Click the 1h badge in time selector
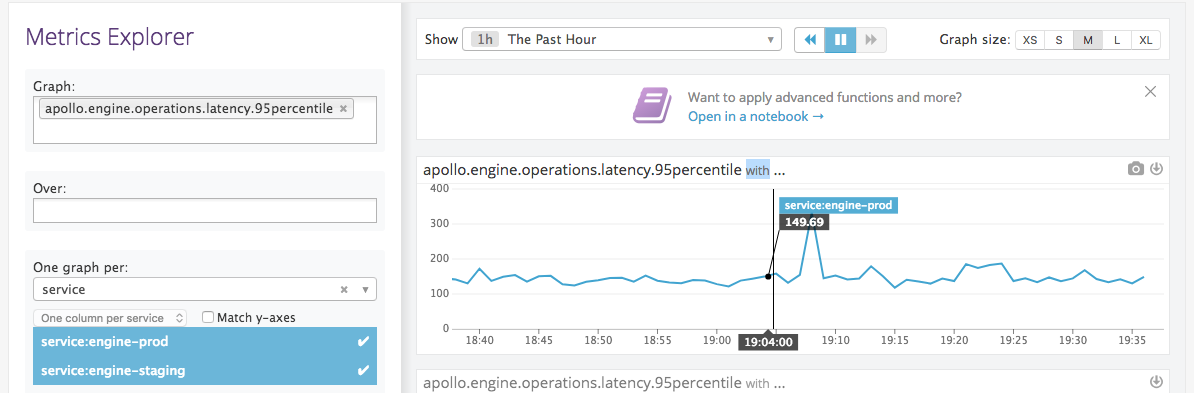1194x393 pixels. [484, 40]
